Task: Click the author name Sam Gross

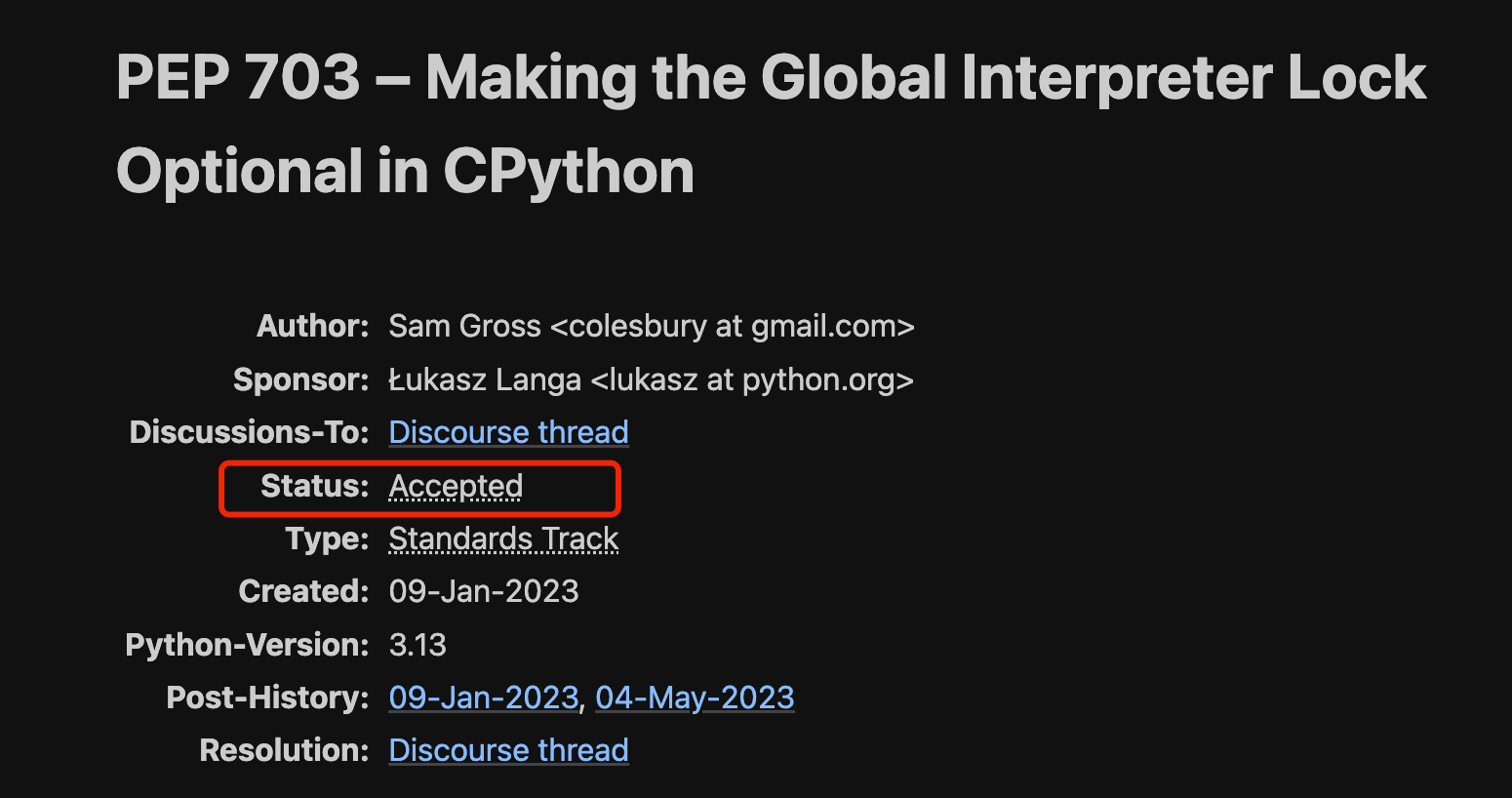Action: pyautogui.click(x=464, y=326)
